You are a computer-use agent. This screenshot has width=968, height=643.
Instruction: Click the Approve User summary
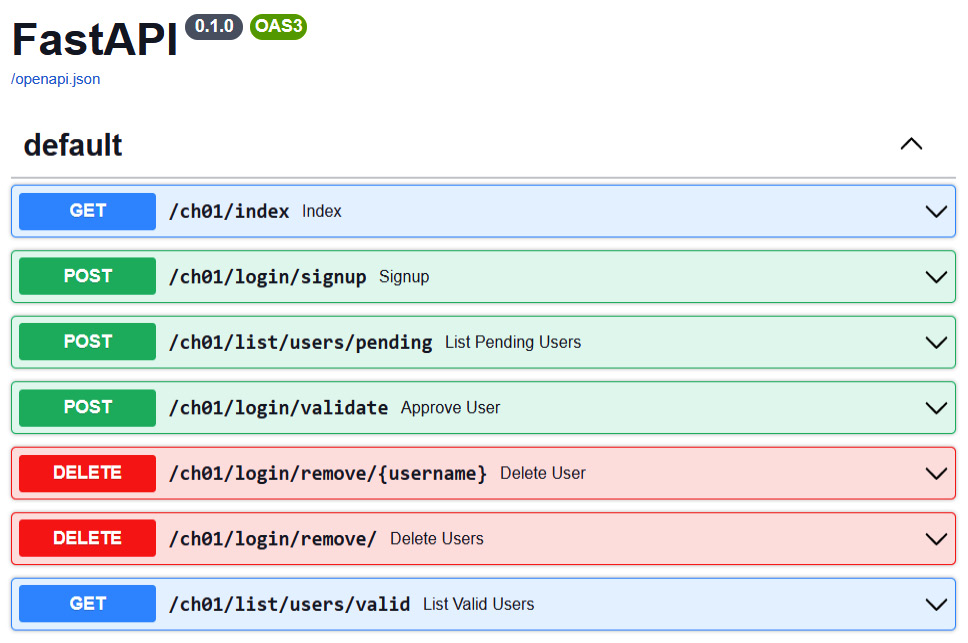tap(450, 408)
